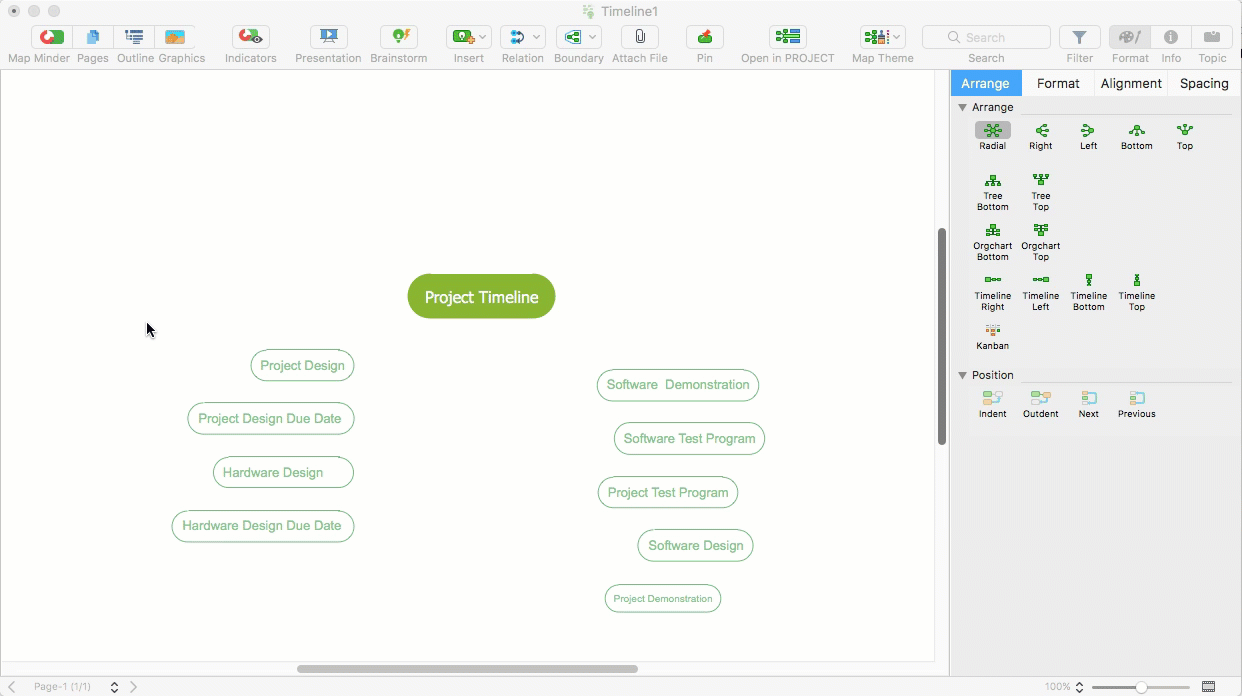
Task: Select the Hardware Design topic
Action: click(x=283, y=472)
